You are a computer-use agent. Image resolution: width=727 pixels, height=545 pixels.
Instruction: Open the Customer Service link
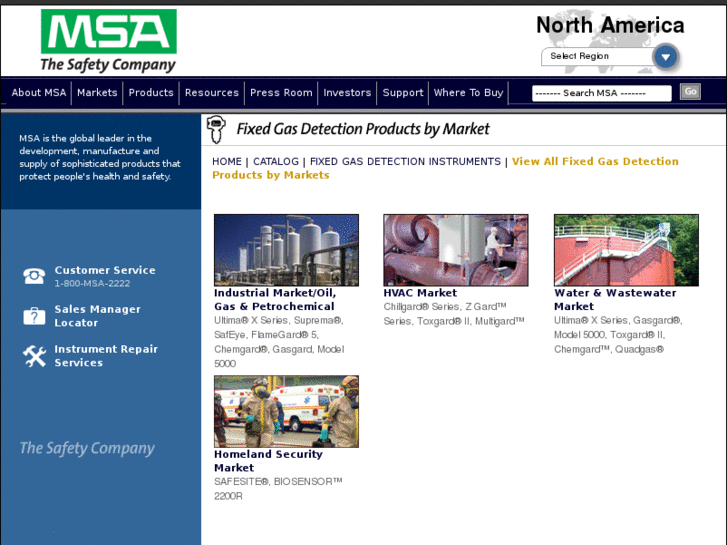click(x=105, y=270)
